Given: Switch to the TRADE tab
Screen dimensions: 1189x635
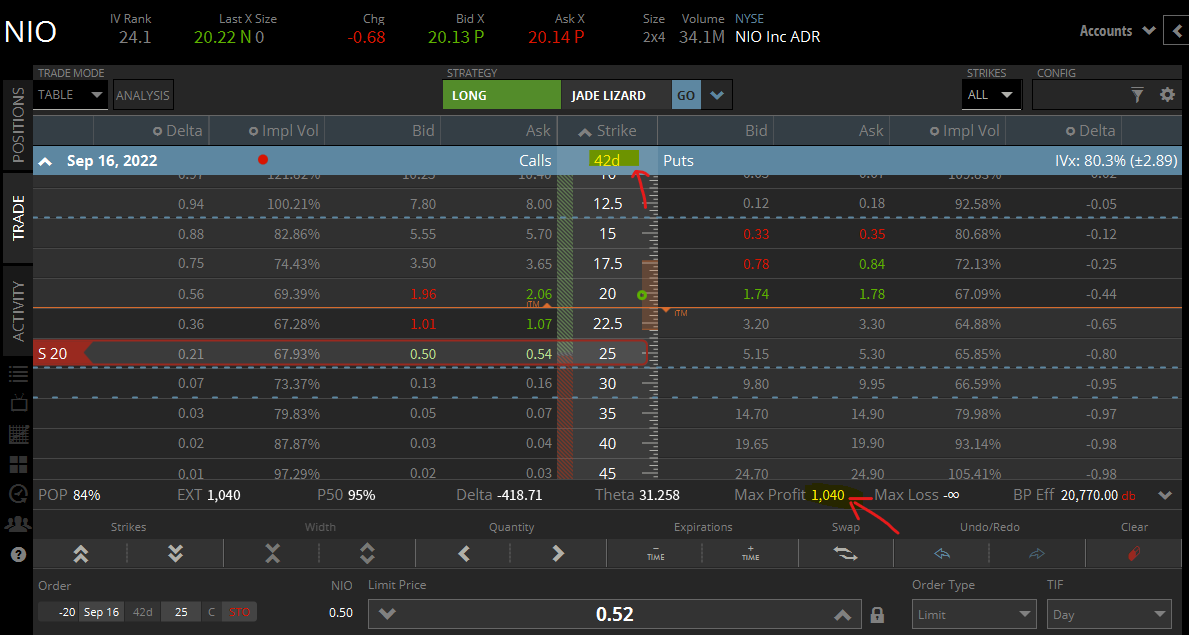Looking at the screenshot, I should (x=18, y=218).
